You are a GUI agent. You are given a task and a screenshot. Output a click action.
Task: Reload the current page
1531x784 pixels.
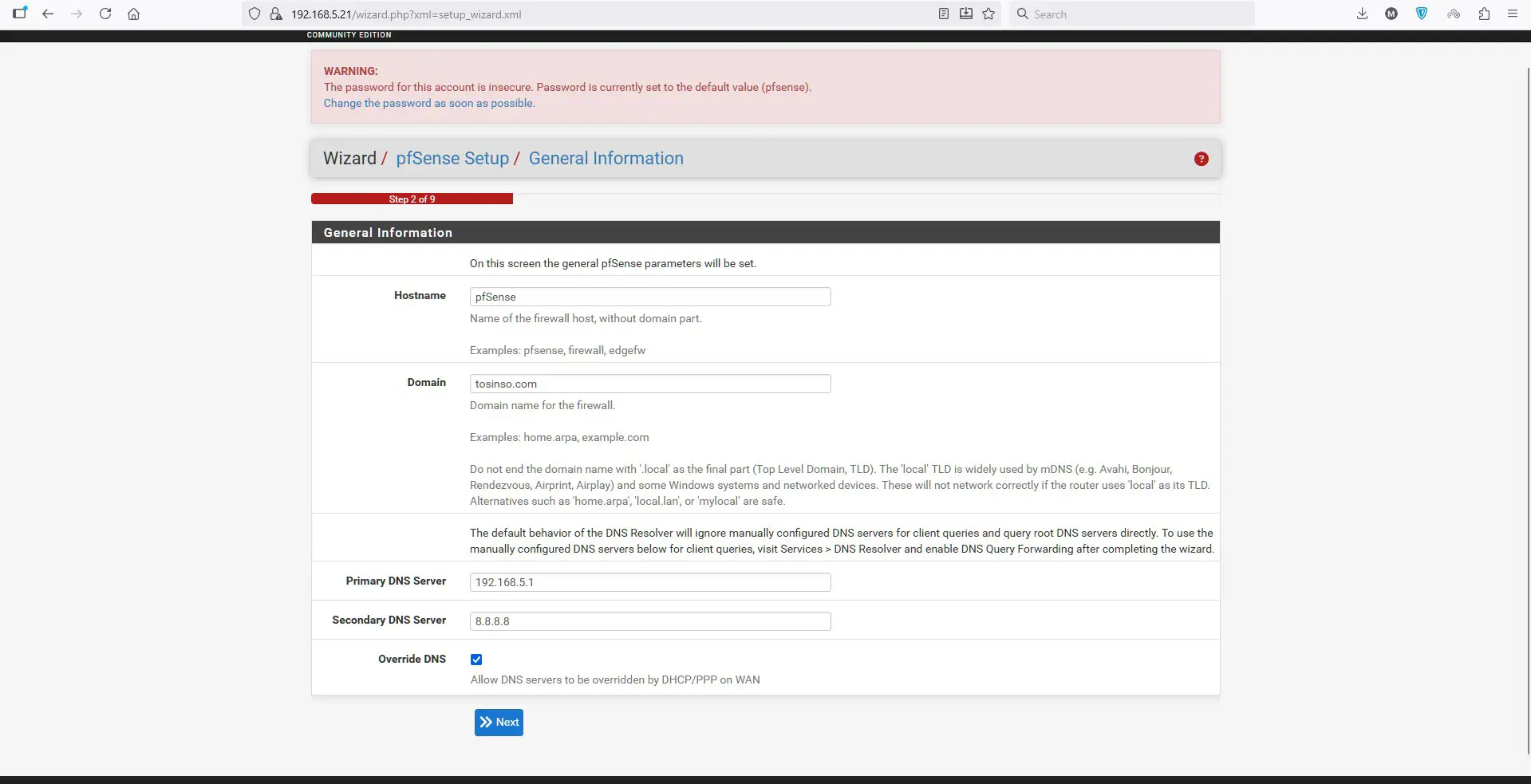[105, 14]
